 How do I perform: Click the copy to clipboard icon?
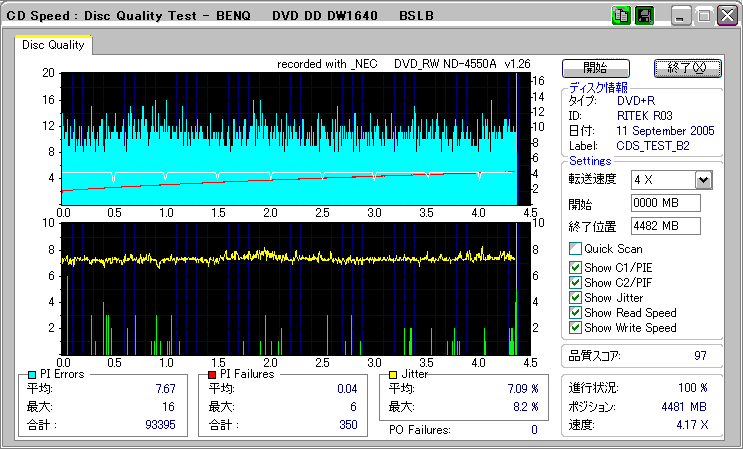[x=620, y=16]
